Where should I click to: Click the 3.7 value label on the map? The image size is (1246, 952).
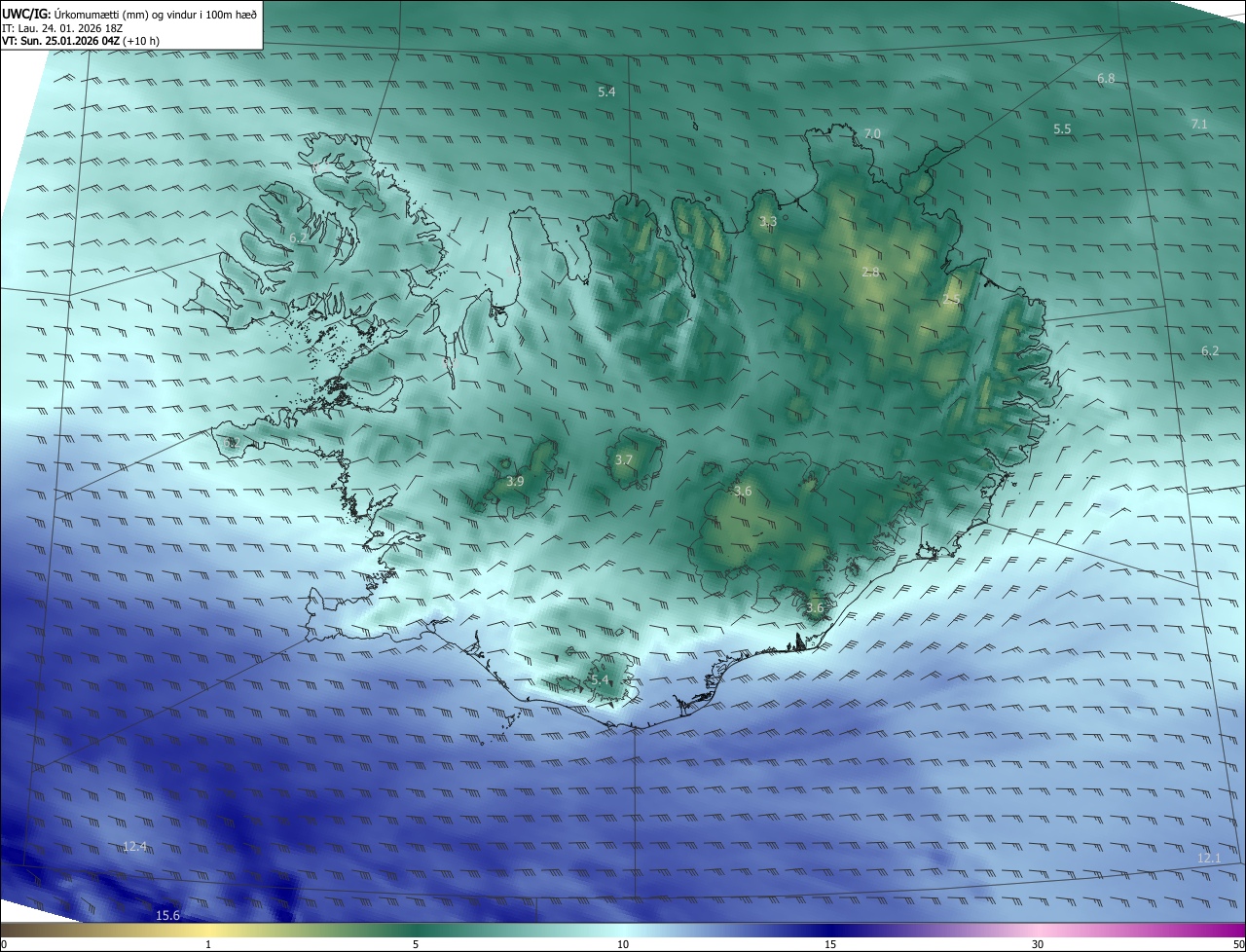pos(624,459)
